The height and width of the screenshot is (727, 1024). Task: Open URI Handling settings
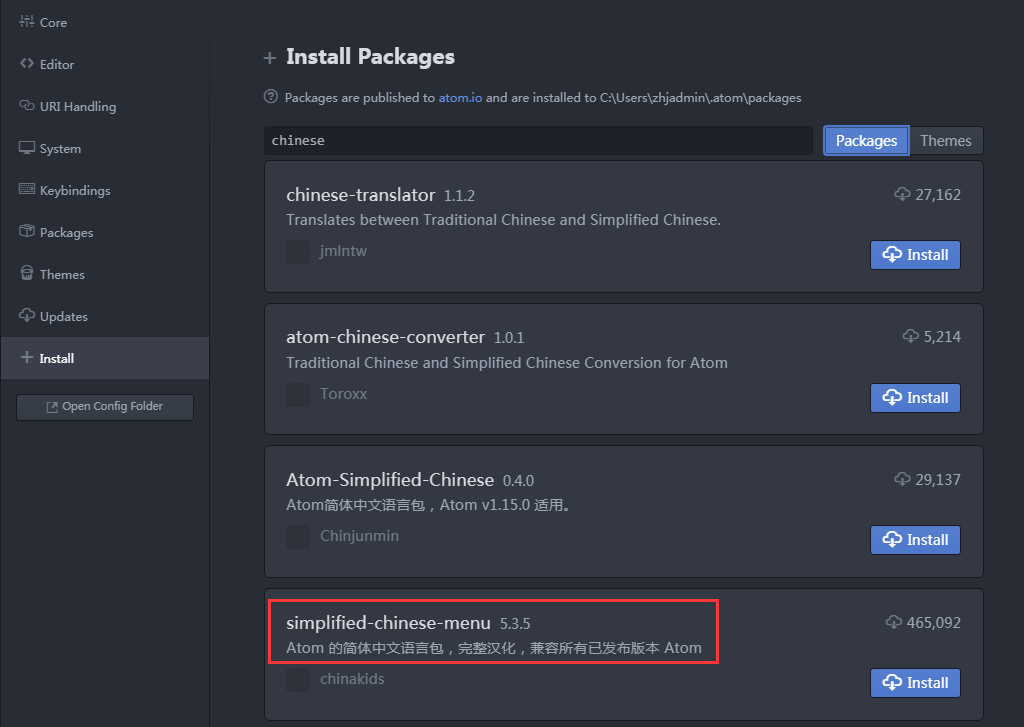click(x=104, y=106)
